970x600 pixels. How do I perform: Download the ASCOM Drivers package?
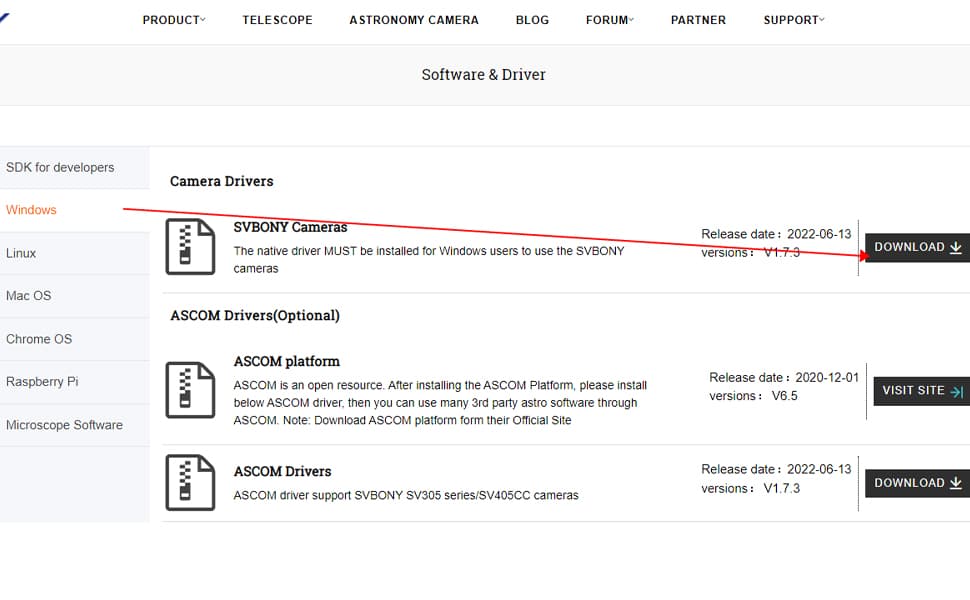(x=917, y=483)
